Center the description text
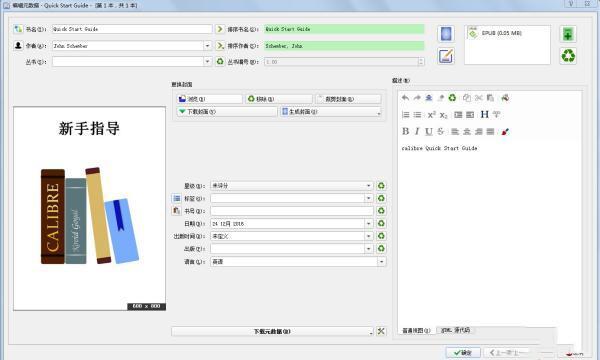600x360 pixels. [x=467, y=132]
